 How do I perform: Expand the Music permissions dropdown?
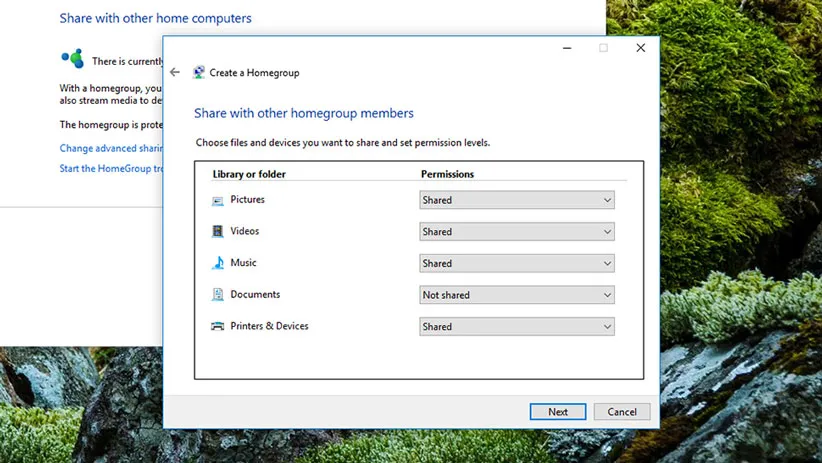(x=516, y=264)
